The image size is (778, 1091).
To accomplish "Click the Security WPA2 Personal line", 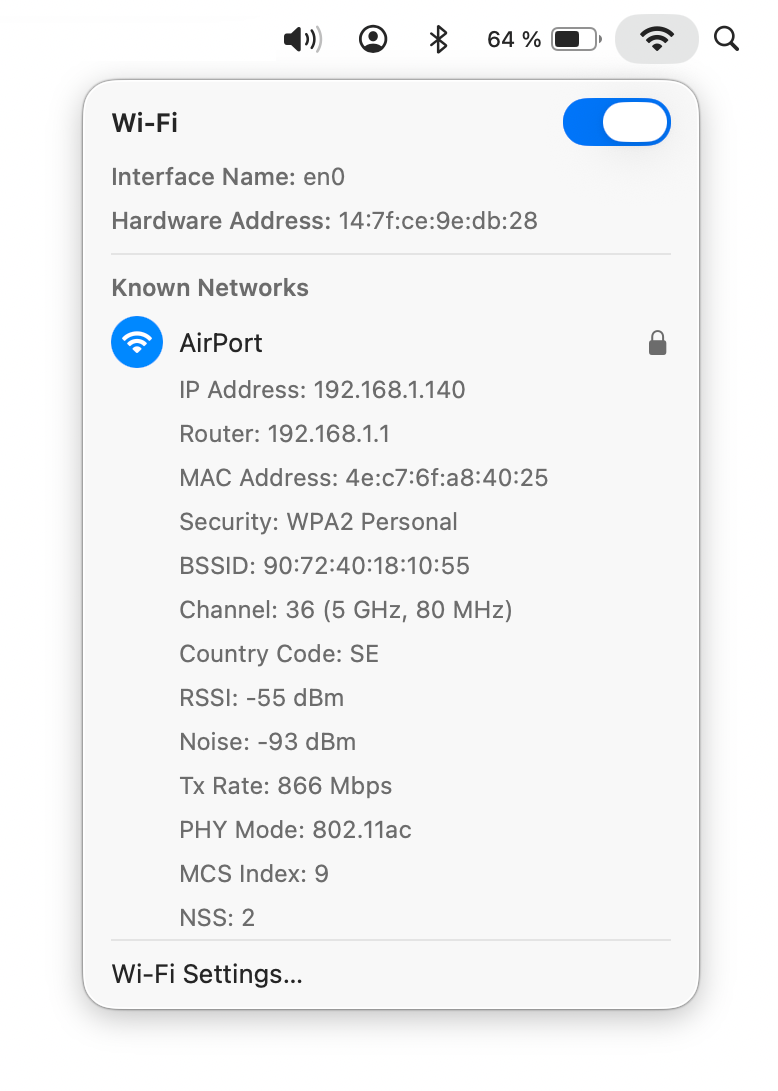I will [x=318, y=521].
